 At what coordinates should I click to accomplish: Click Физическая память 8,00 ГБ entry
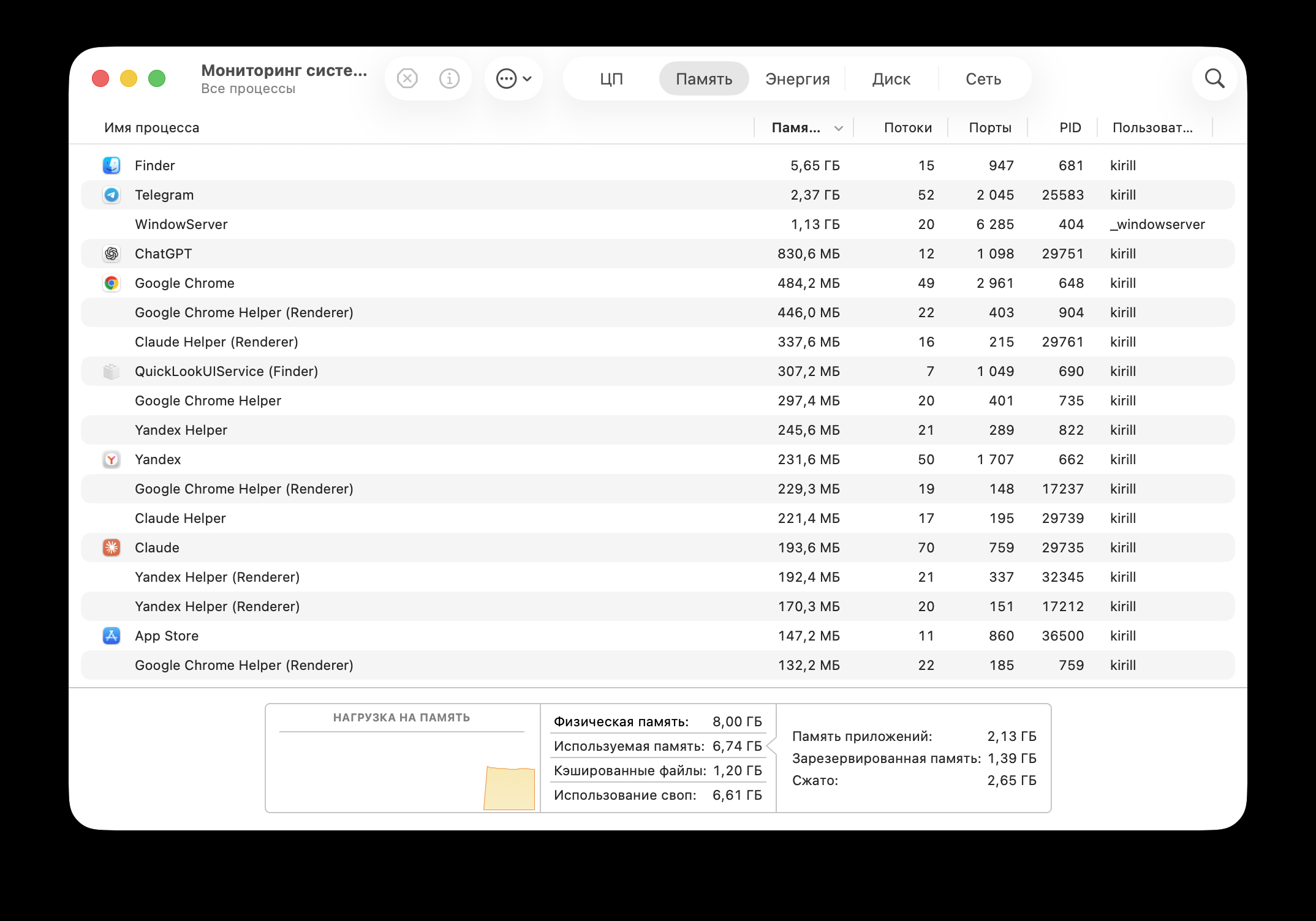click(657, 721)
